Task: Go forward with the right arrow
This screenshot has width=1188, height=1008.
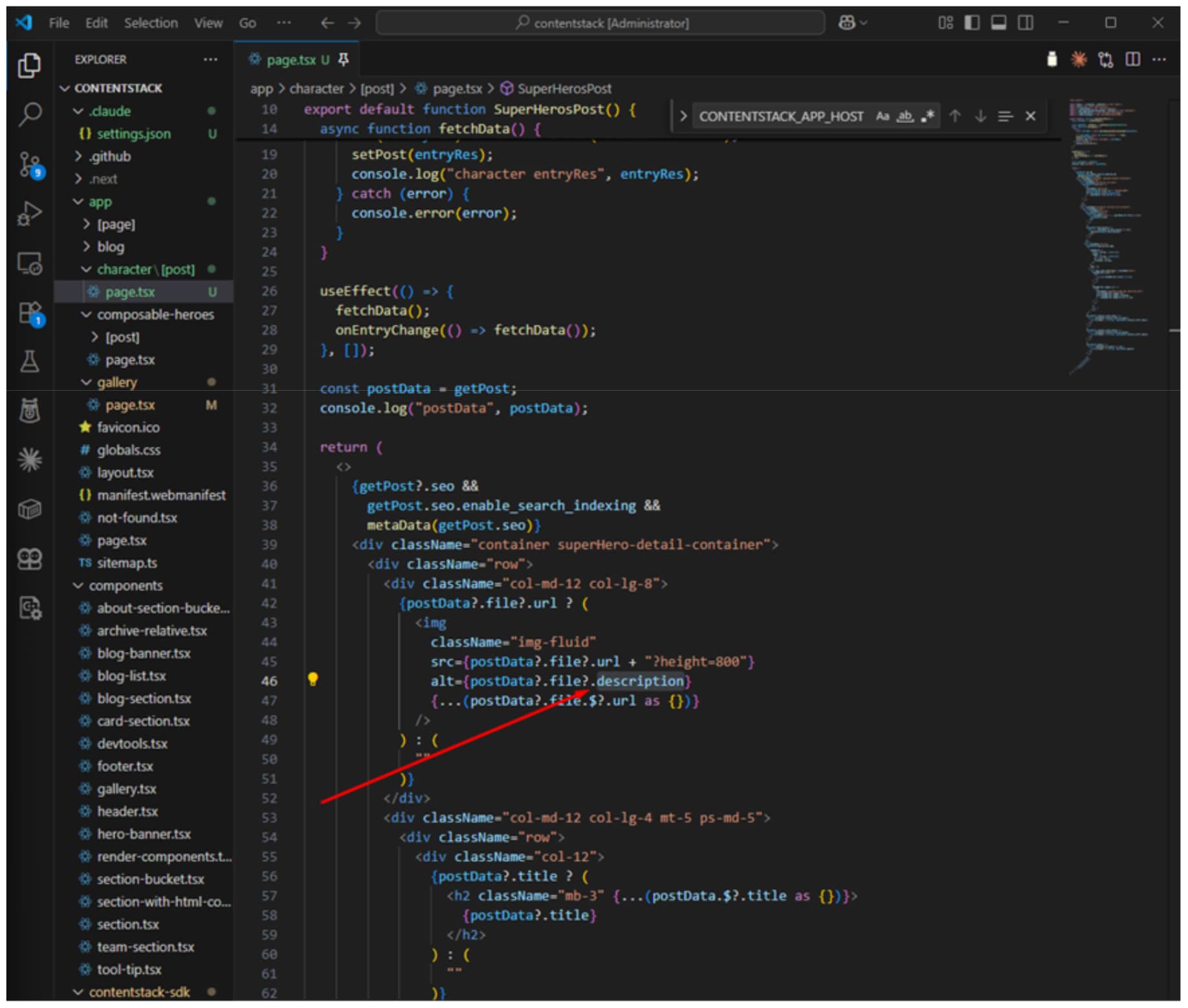Action: click(354, 23)
